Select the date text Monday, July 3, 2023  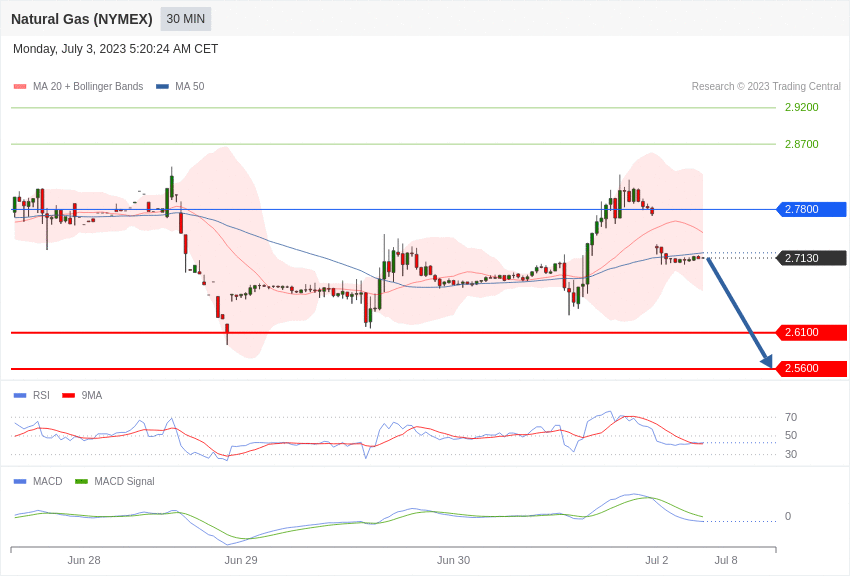point(69,49)
